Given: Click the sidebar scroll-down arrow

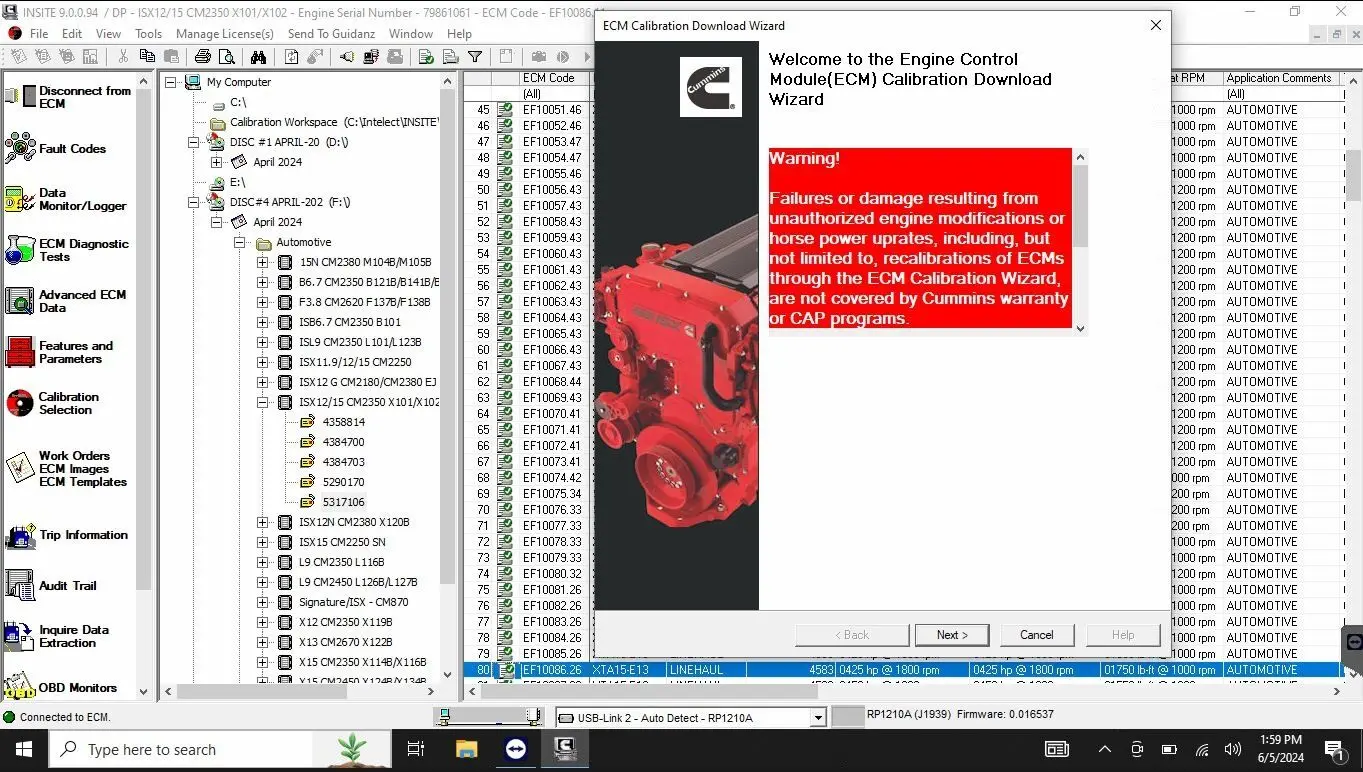Looking at the screenshot, I should point(143,690).
